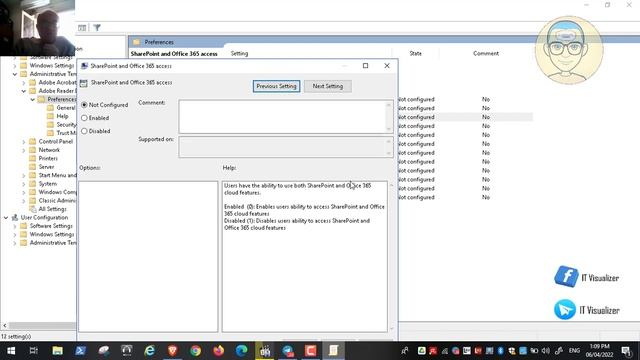This screenshot has height=360, width=640.
Task: Open Microsoft Edge from the taskbar
Action: [242, 351]
